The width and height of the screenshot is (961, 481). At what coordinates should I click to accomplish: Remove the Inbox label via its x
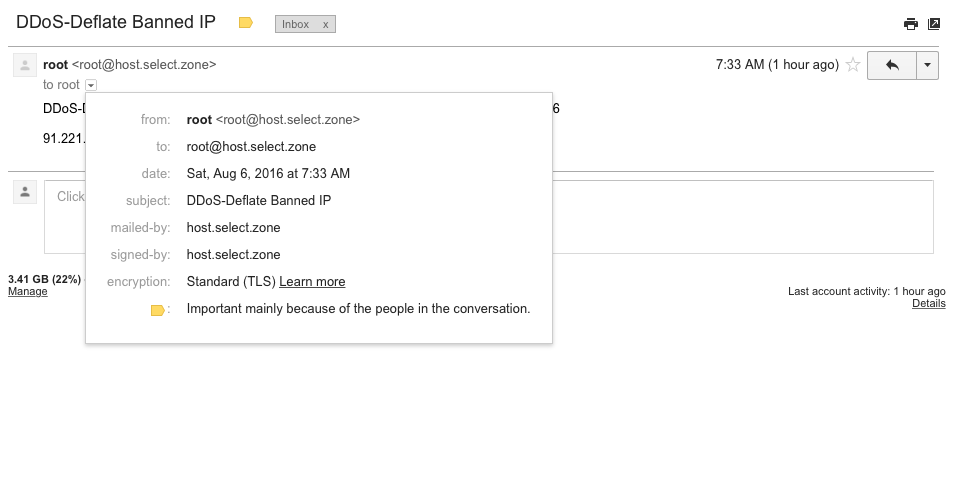325,25
